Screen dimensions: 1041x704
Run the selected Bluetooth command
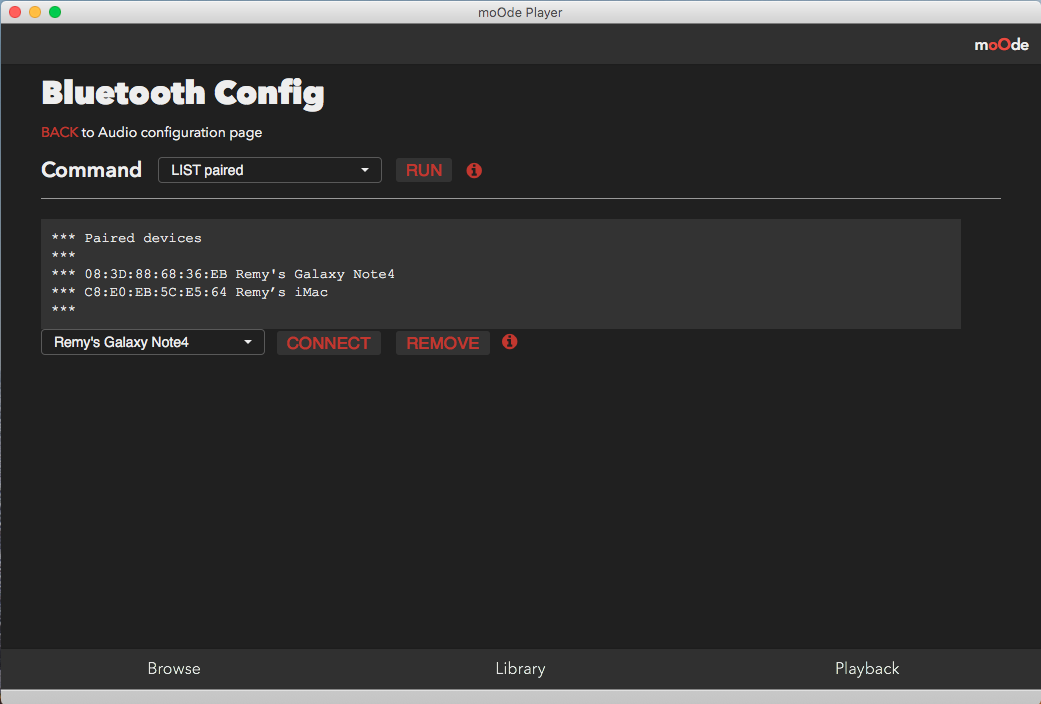coord(424,170)
